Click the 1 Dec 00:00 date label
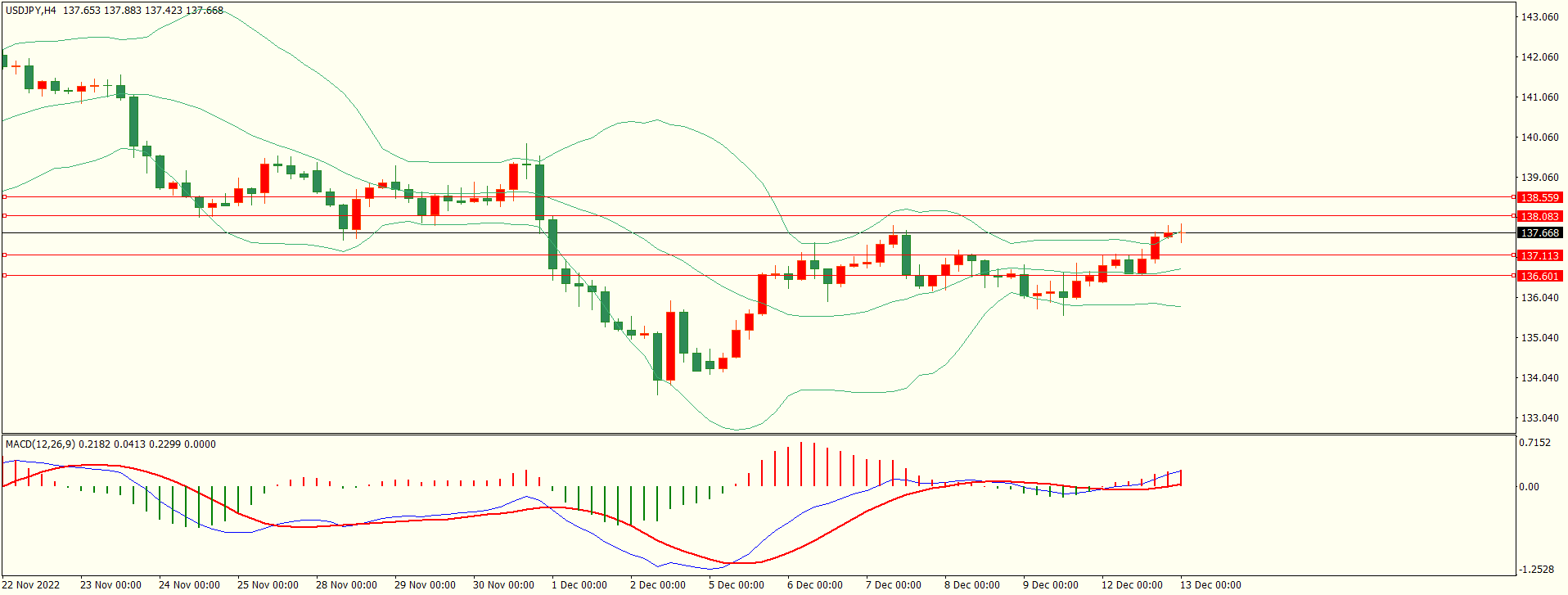The image size is (1568, 595). [579, 585]
